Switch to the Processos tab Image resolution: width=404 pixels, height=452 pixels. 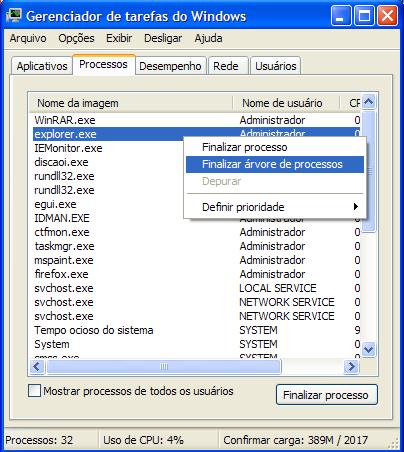coord(103,64)
